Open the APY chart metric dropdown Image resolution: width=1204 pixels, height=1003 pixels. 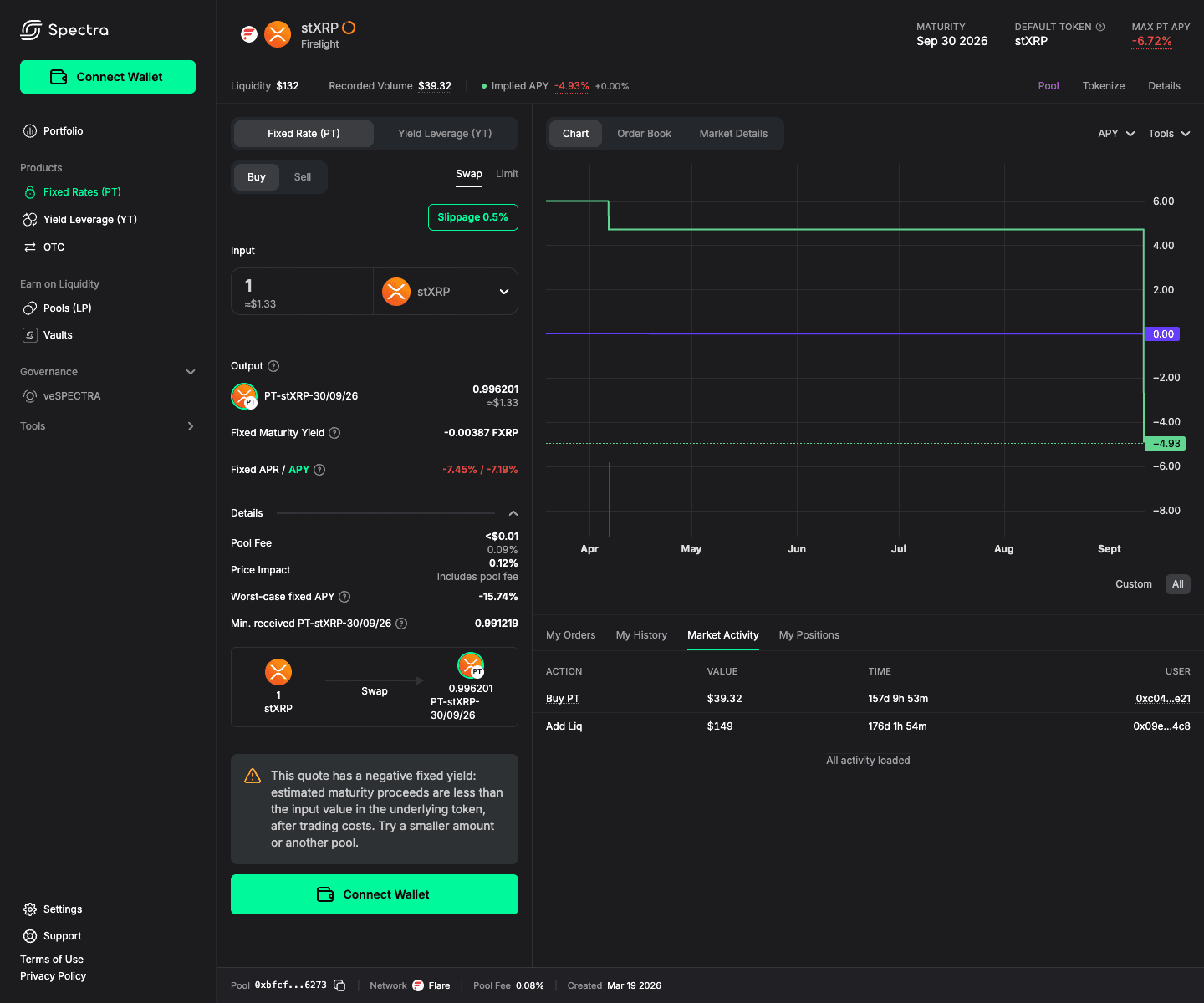1117,134
